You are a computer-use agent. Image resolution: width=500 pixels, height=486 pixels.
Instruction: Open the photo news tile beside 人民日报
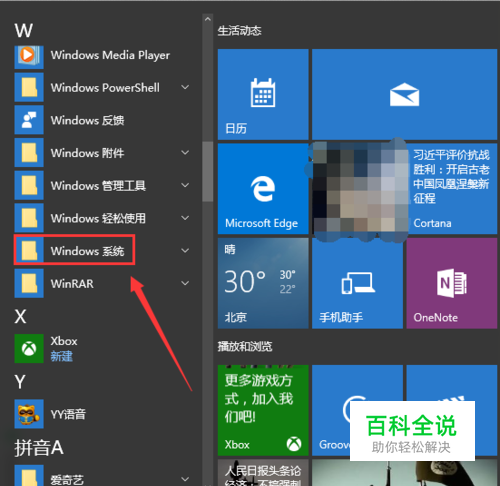pyautogui.click(x=404, y=473)
